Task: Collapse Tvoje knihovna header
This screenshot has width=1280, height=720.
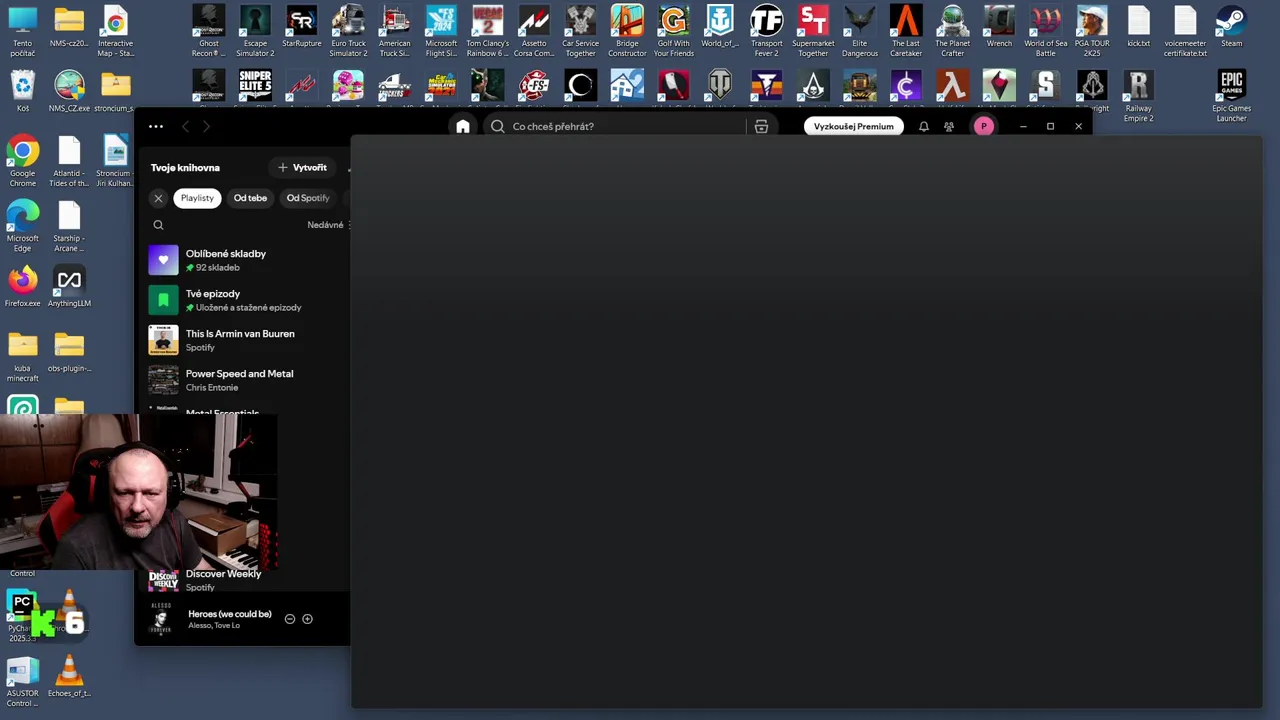Action: 185,168
